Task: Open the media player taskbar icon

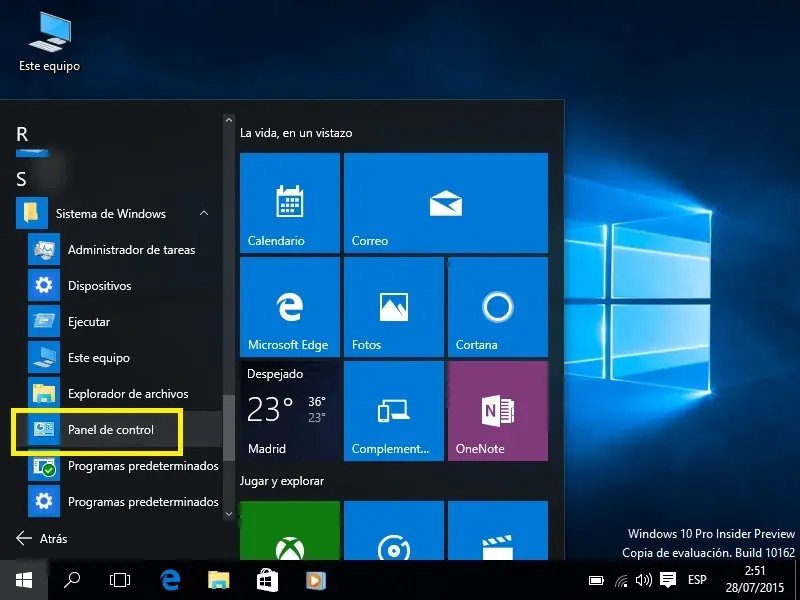Action: [x=315, y=581]
